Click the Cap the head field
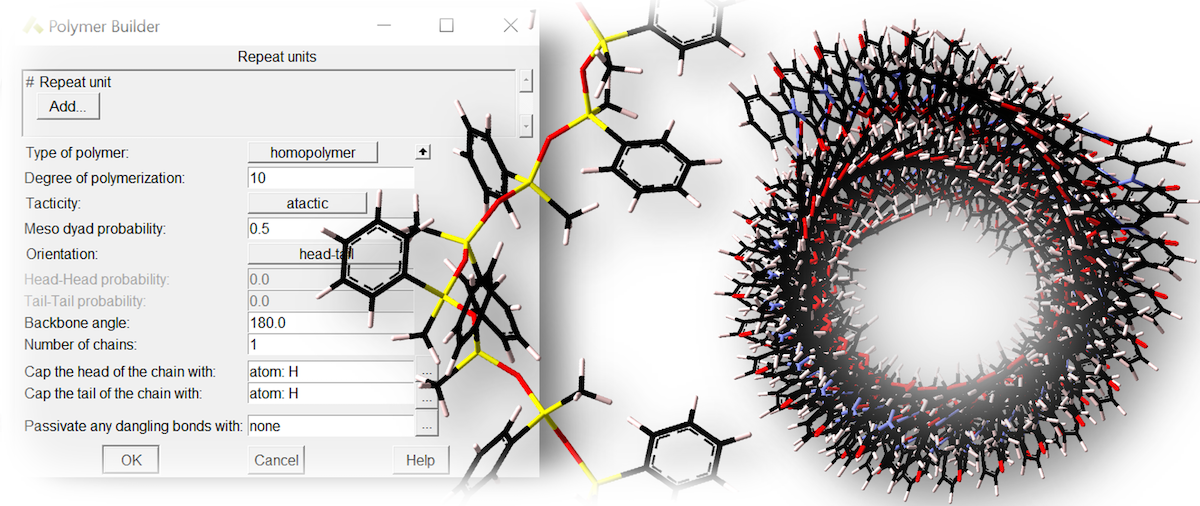Screen dimensions: 1200x506 (x=331, y=372)
